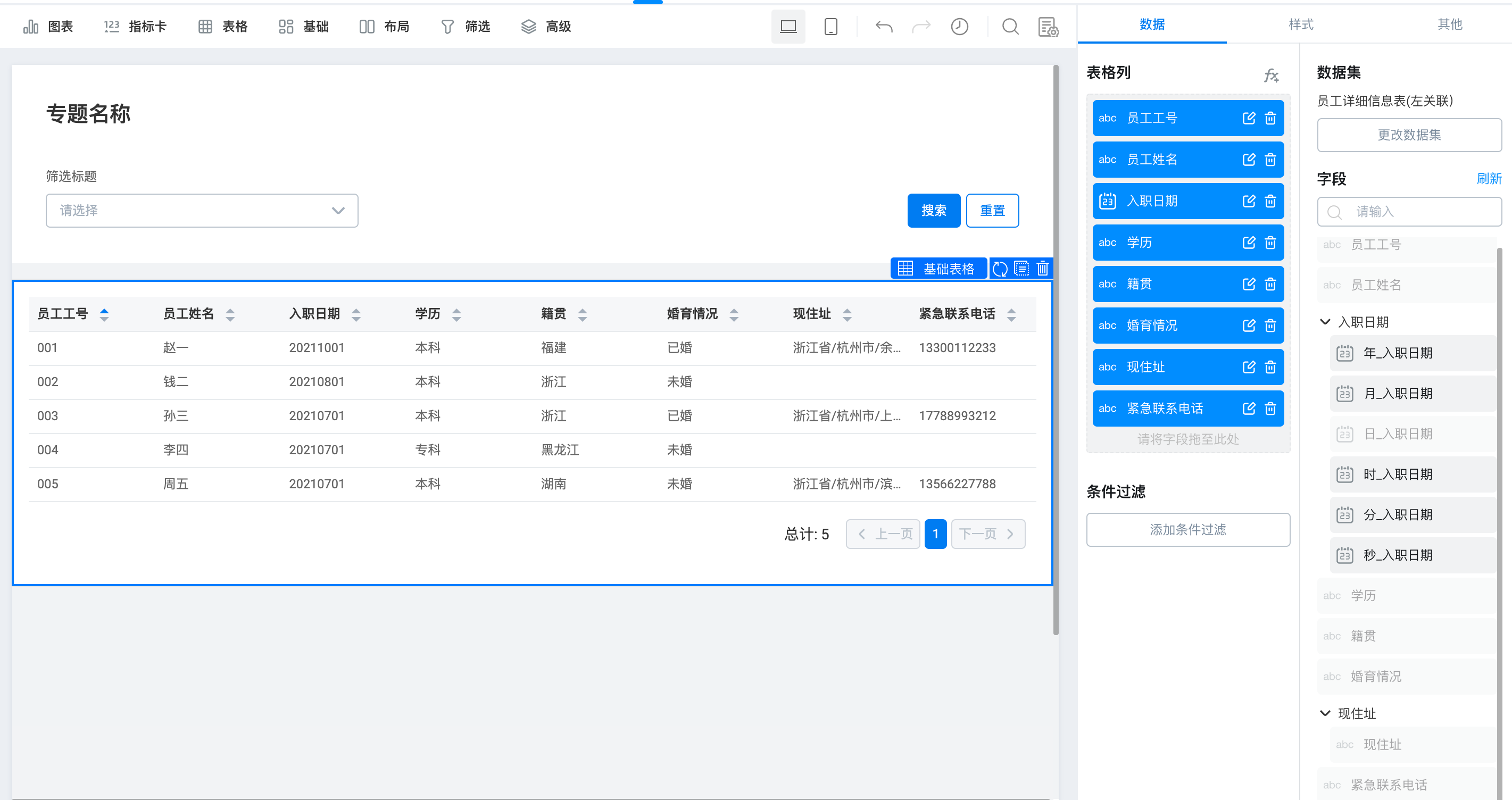This screenshot has width=1512, height=800.
Task: Click 添加条件过滤 button
Action: [1188, 530]
